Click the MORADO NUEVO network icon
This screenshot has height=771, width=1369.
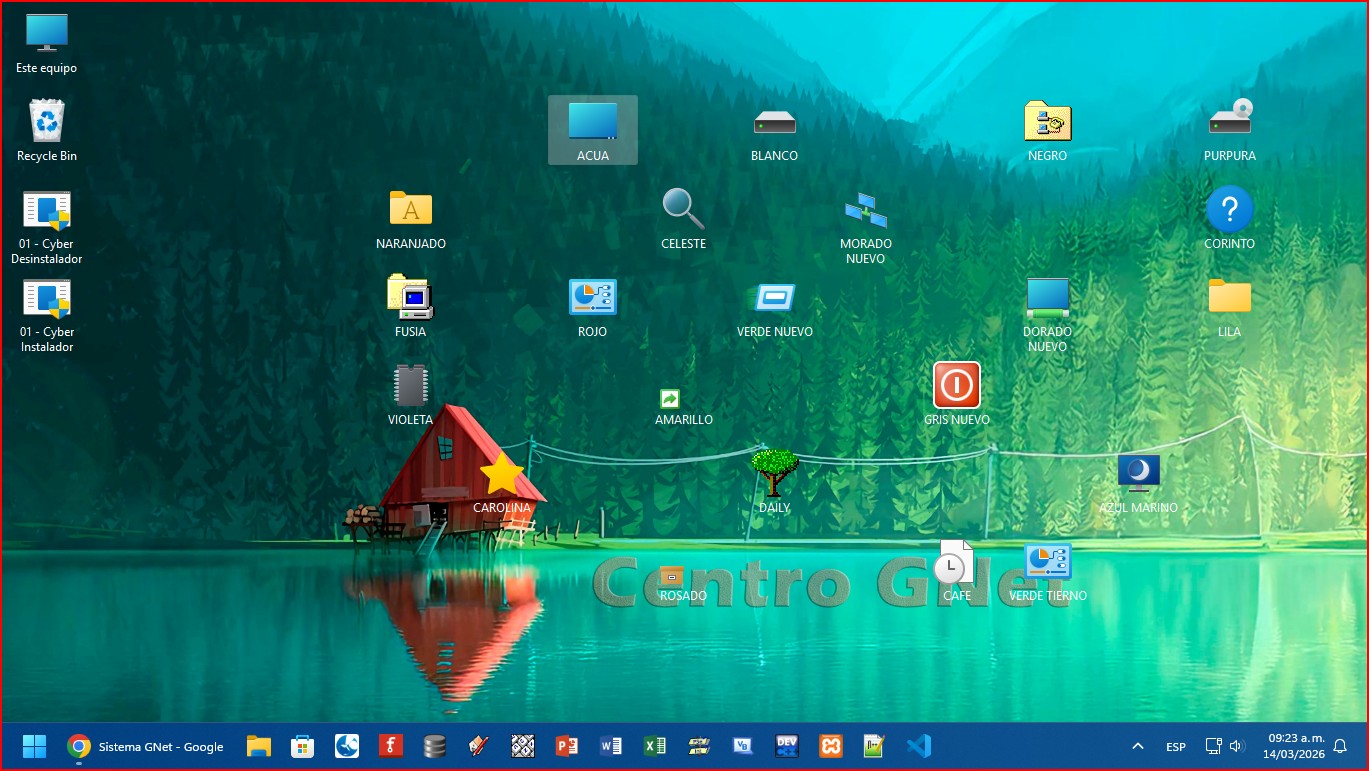click(865, 210)
